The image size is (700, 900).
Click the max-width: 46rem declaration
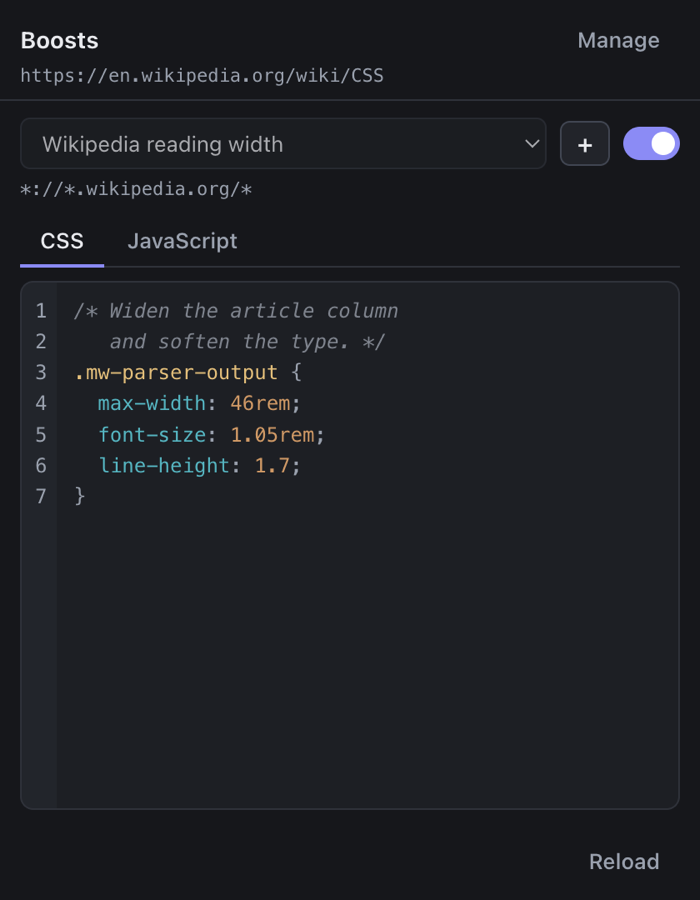(x=199, y=404)
